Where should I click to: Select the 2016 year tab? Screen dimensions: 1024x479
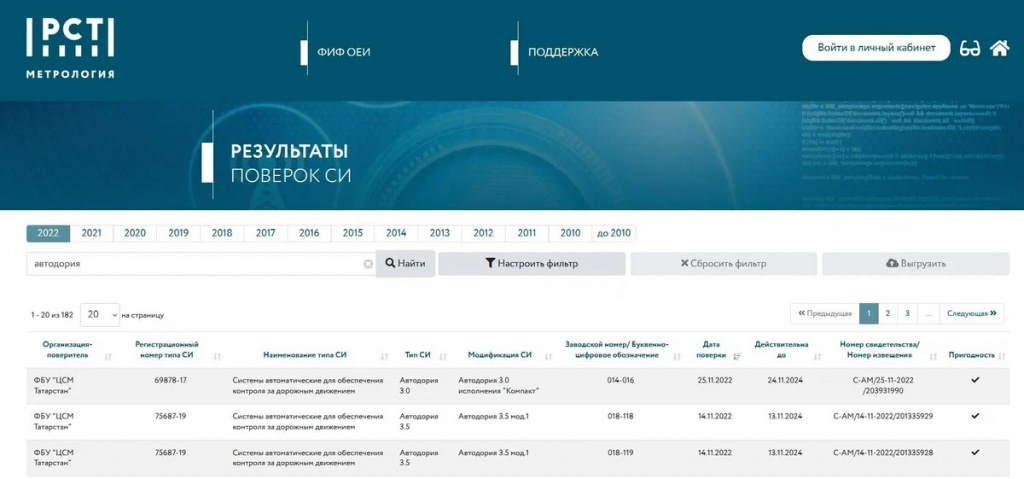click(309, 233)
